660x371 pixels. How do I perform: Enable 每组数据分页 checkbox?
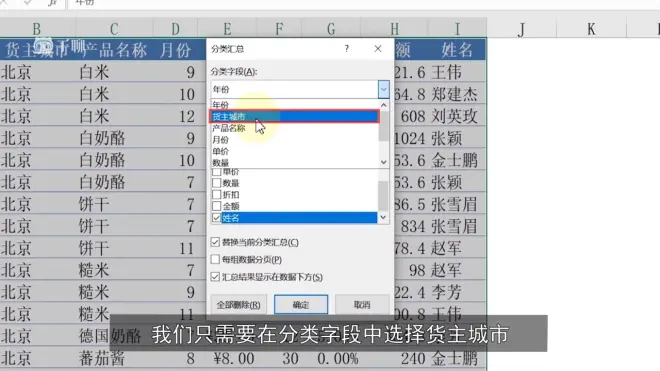point(215,259)
